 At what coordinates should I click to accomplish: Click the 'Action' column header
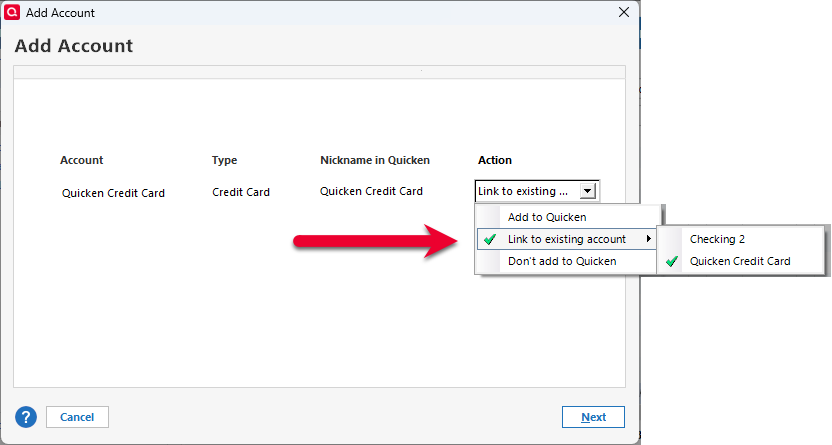[x=495, y=160]
